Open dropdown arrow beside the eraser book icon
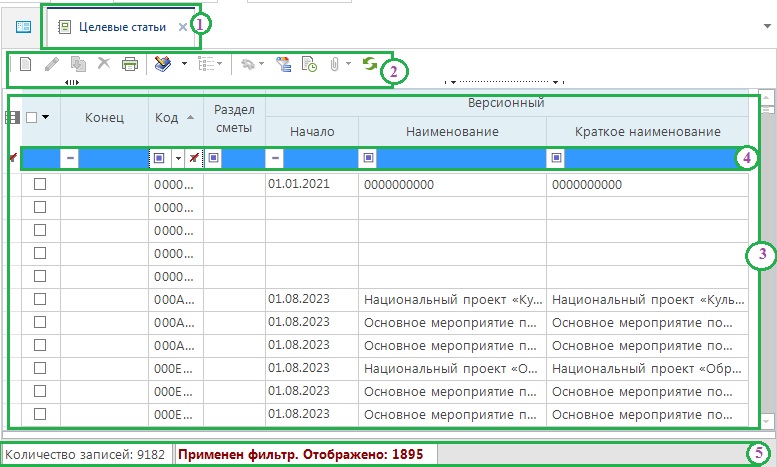 coord(184,65)
